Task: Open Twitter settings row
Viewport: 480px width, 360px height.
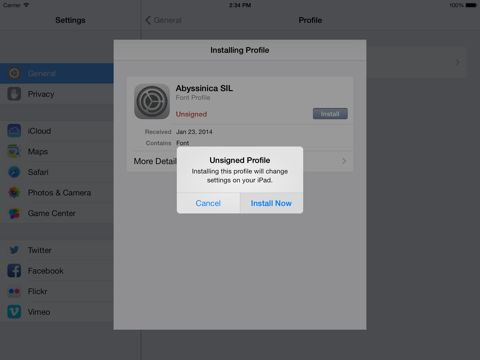Action: [57, 250]
